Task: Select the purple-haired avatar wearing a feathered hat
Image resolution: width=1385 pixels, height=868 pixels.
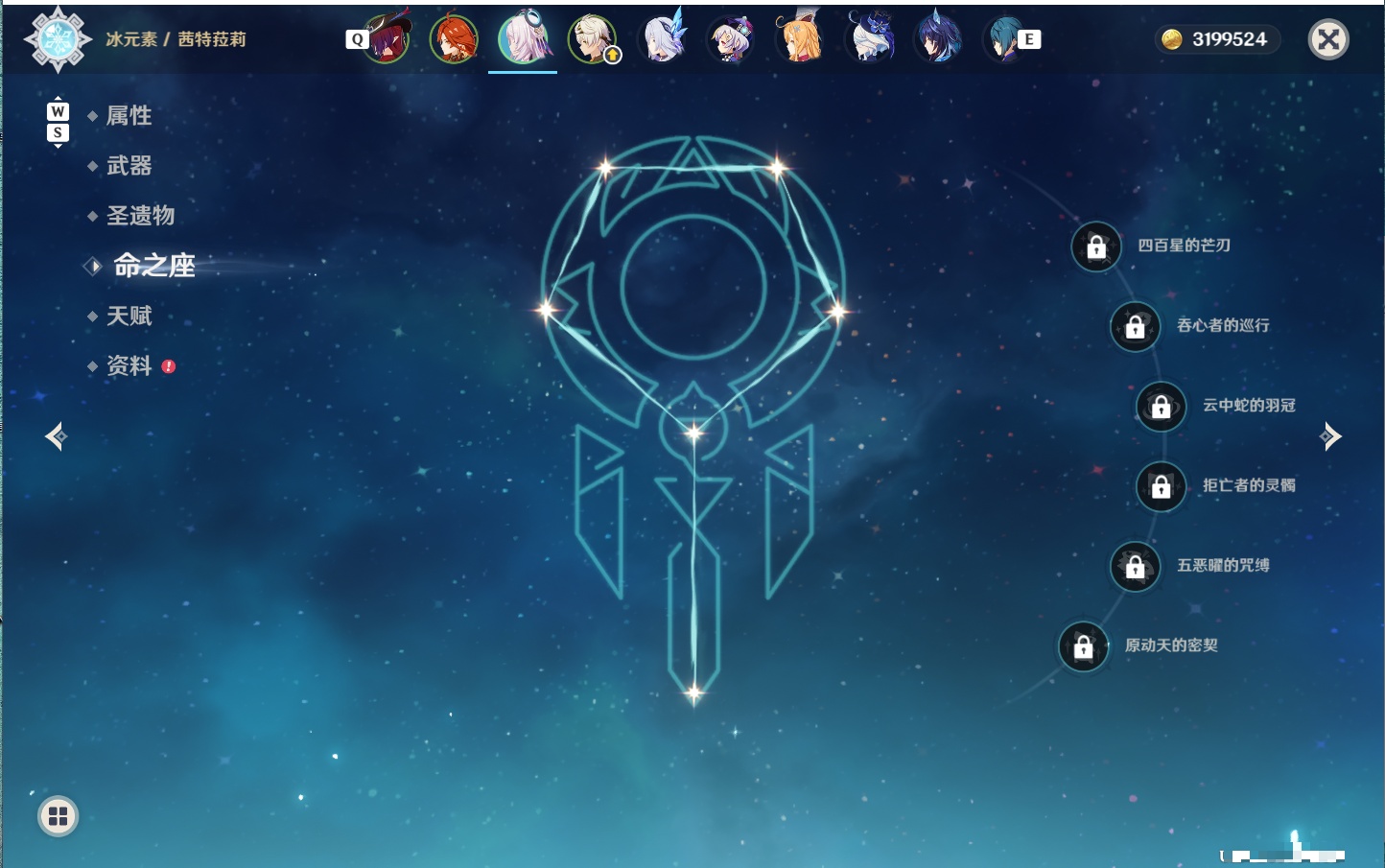Action: point(387,38)
